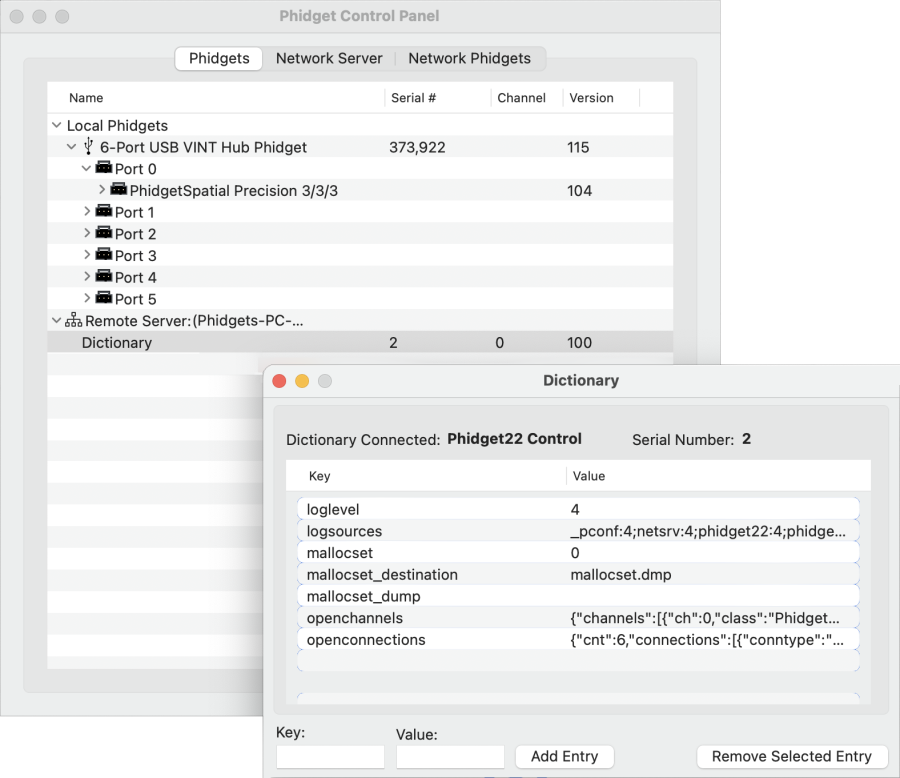Expand the PhidgetSpatial Precision 3/3/3 entry
Viewport: 900px width, 778px height.
click(101, 190)
